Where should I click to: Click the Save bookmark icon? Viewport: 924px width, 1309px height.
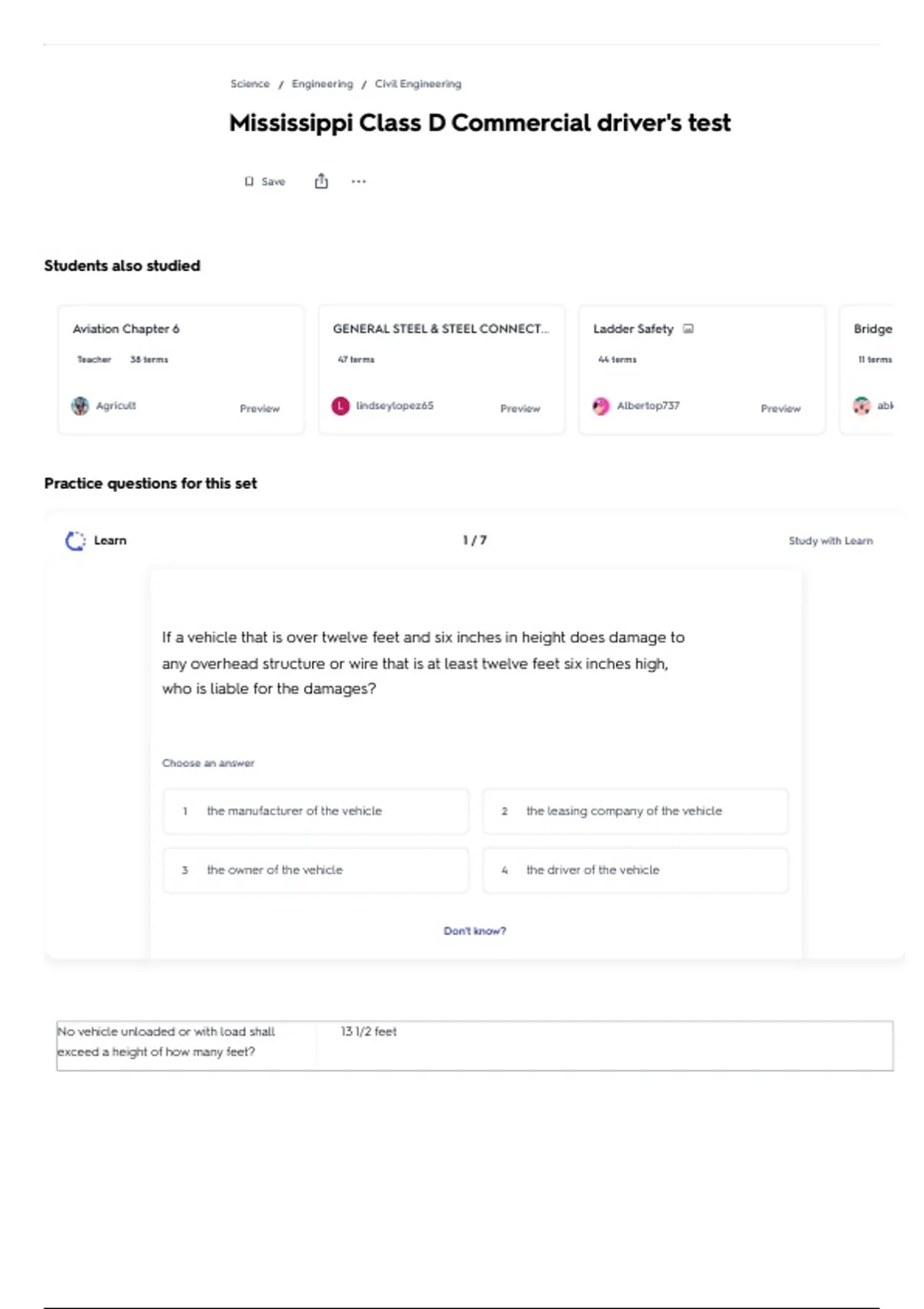(249, 182)
